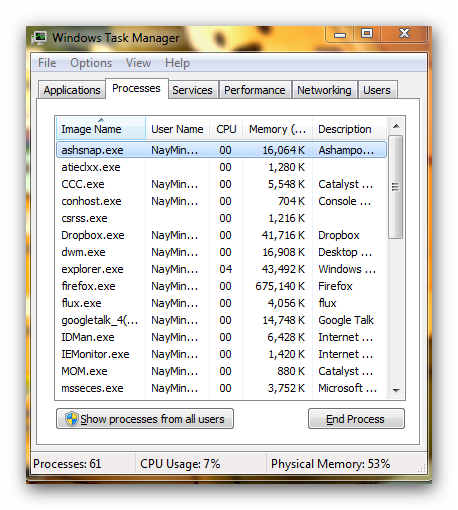Go to the Performance tab
Viewport: 458px width, 510px height.
(255, 90)
